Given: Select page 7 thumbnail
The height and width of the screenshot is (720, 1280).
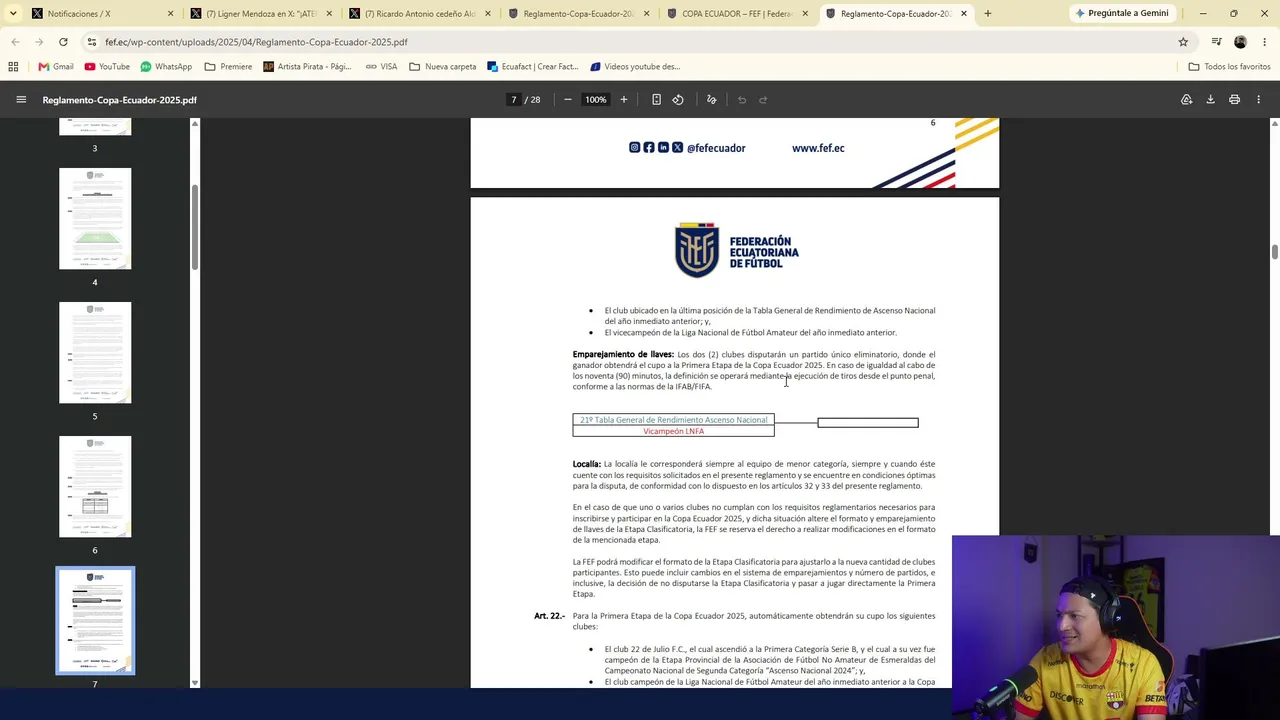Looking at the screenshot, I should pyautogui.click(x=95, y=620).
